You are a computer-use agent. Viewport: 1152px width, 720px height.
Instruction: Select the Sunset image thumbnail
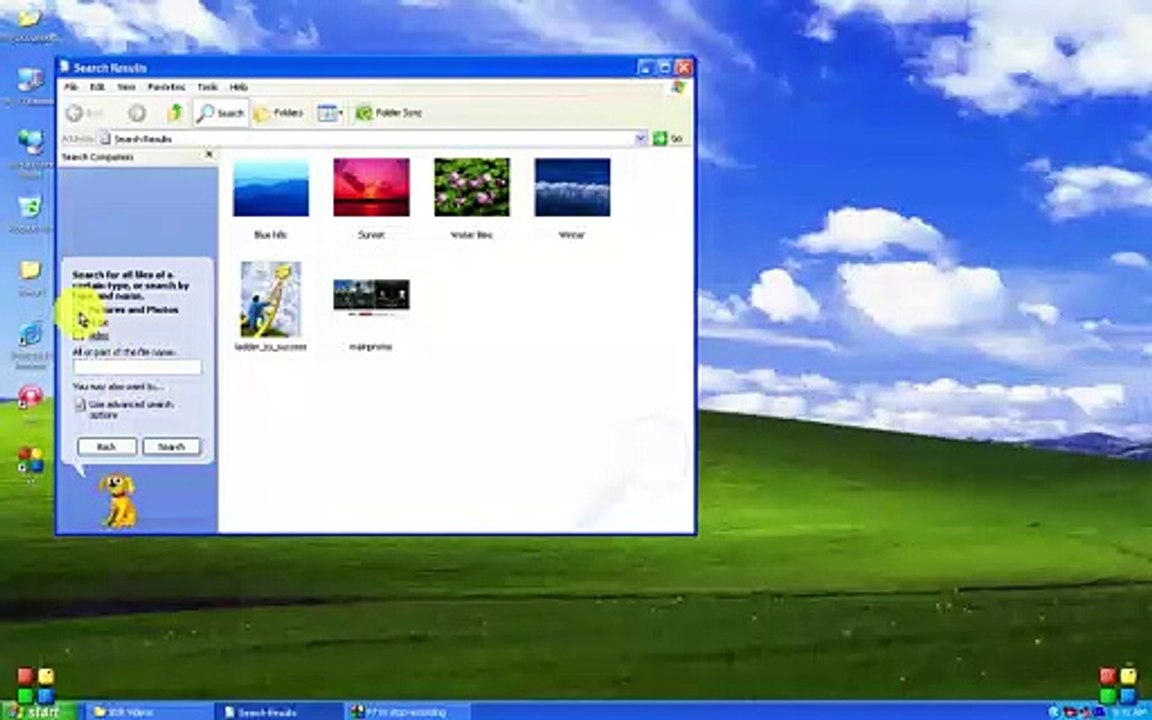[371, 187]
